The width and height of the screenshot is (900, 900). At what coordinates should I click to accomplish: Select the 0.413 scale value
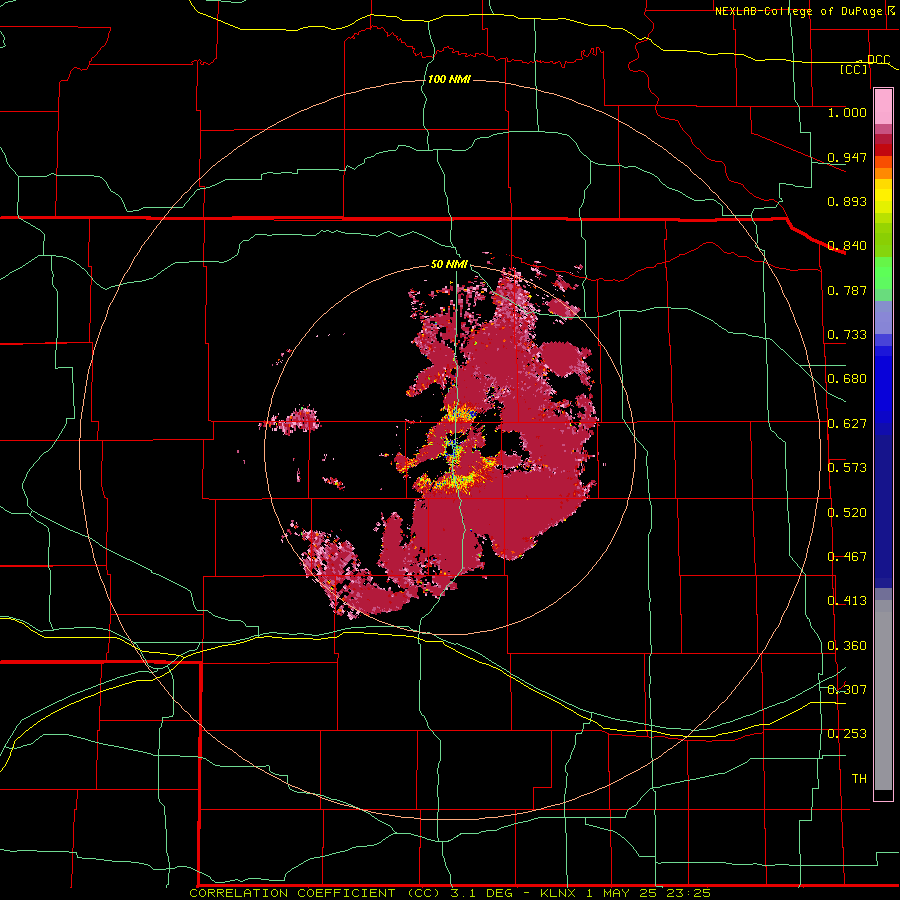[x=847, y=601]
